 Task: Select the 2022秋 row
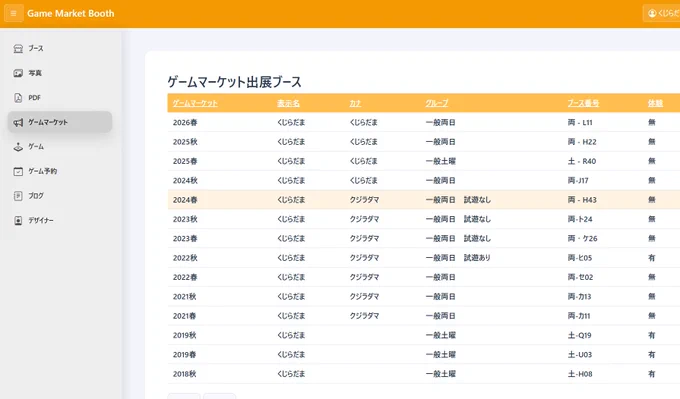pos(424,258)
